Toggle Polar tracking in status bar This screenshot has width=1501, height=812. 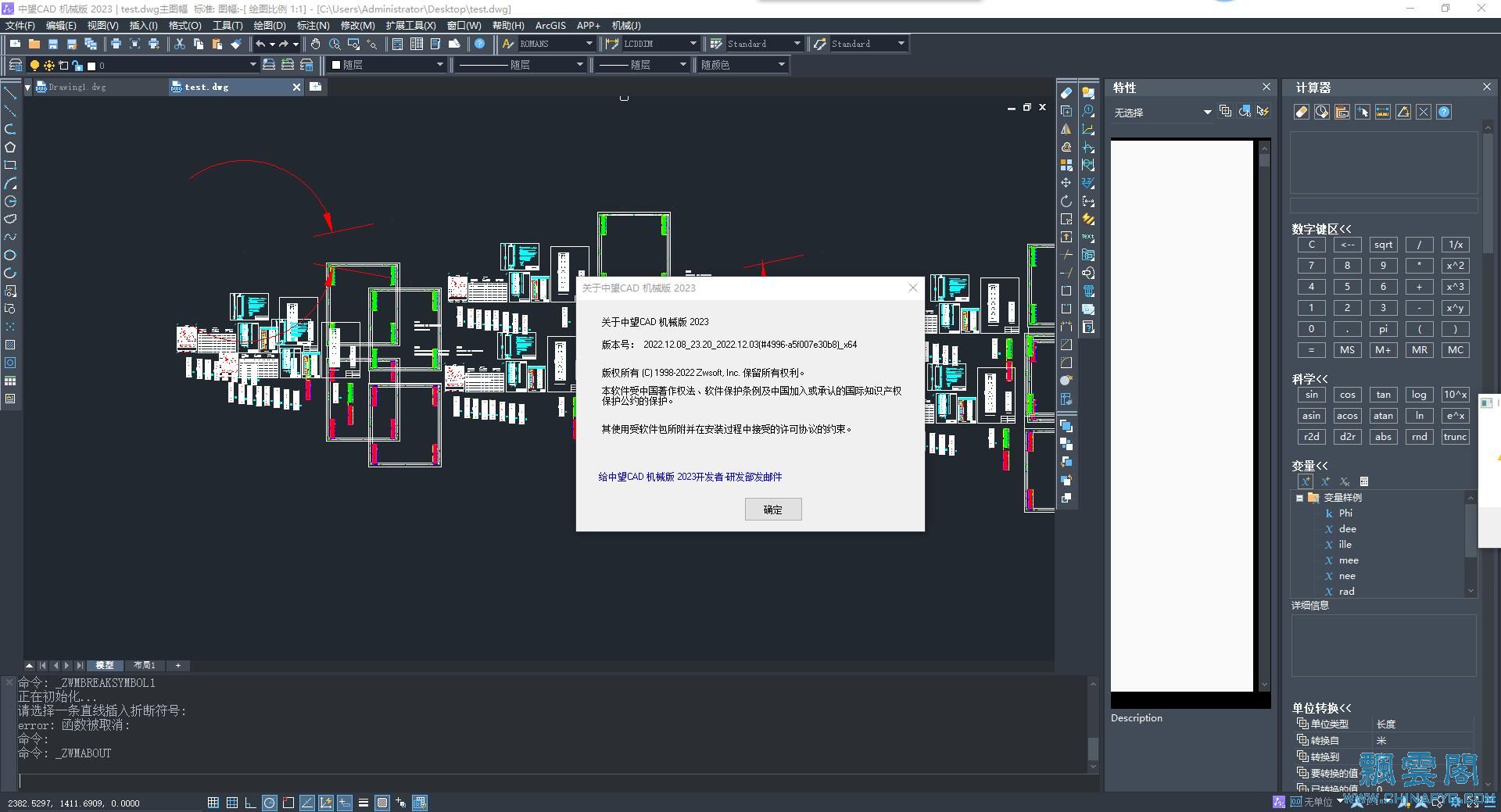point(270,803)
